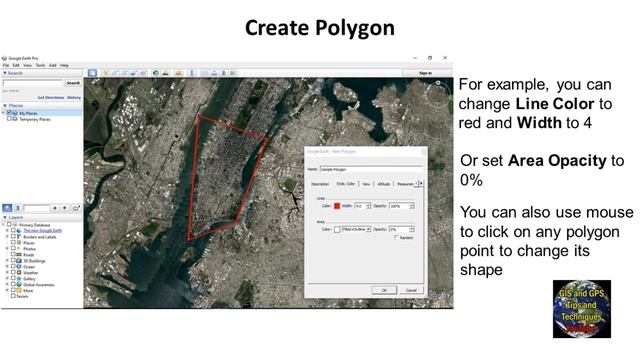640x360 pixels.
Task: Check the My Places checkbox
Action: click(9, 113)
